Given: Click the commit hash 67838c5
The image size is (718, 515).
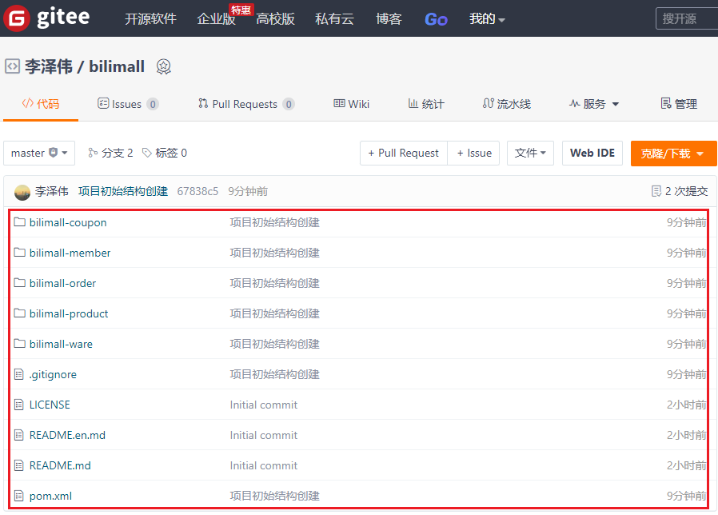Looking at the screenshot, I should pos(197,191).
